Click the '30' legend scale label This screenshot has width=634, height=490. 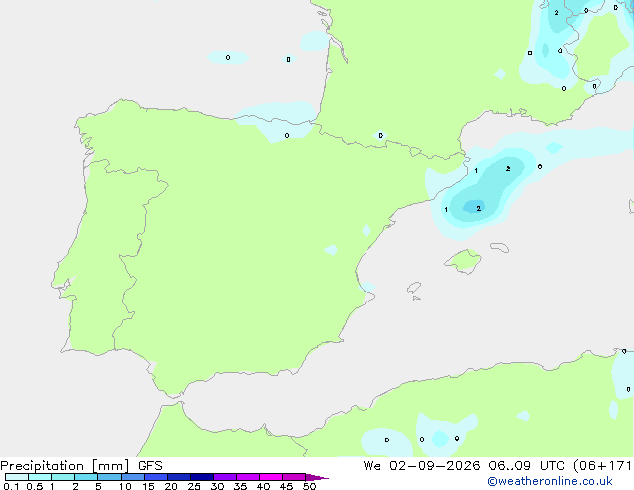pyautogui.click(x=217, y=486)
